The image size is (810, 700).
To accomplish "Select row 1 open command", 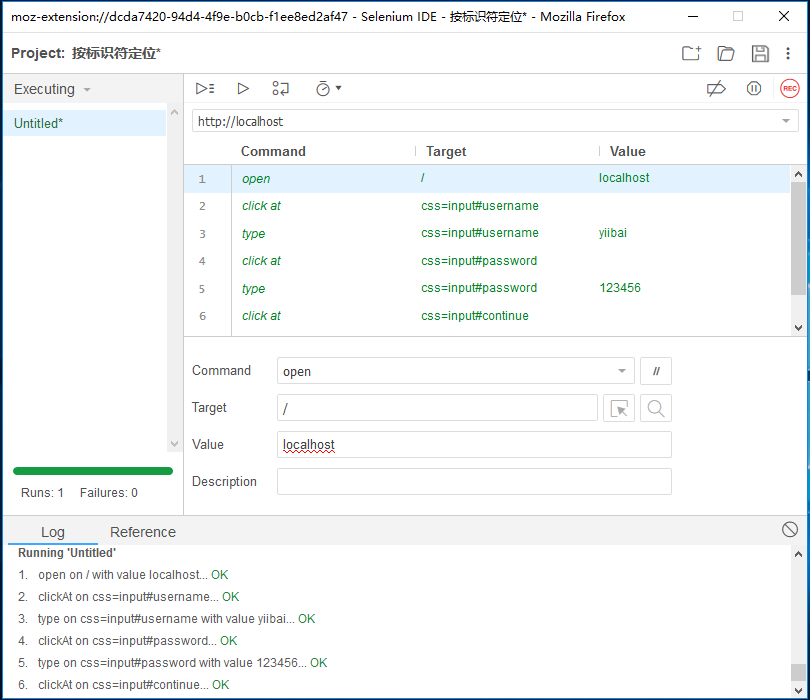I will click(487, 179).
